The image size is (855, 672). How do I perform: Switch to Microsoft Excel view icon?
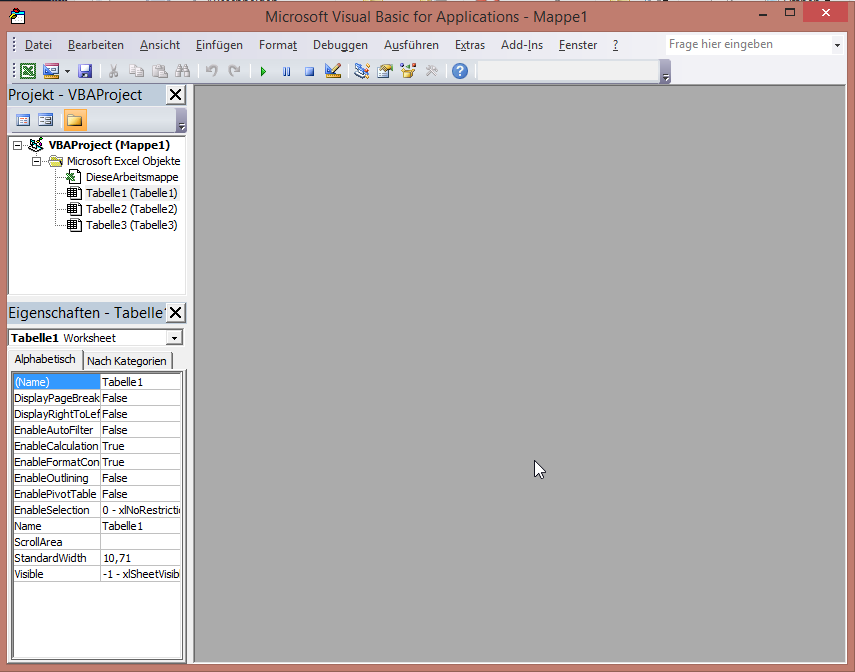pos(28,71)
